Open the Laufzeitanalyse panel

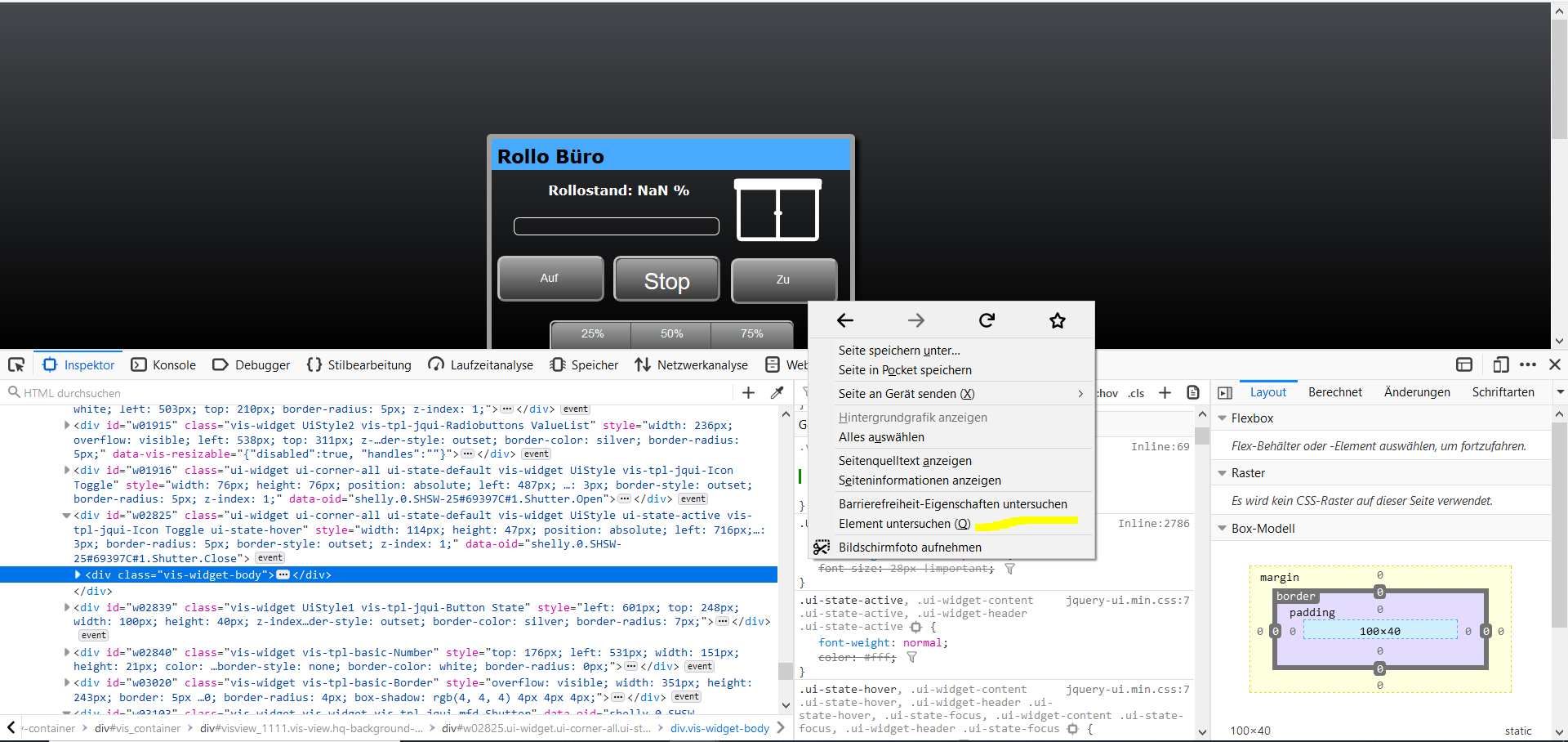pyautogui.click(x=480, y=364)
